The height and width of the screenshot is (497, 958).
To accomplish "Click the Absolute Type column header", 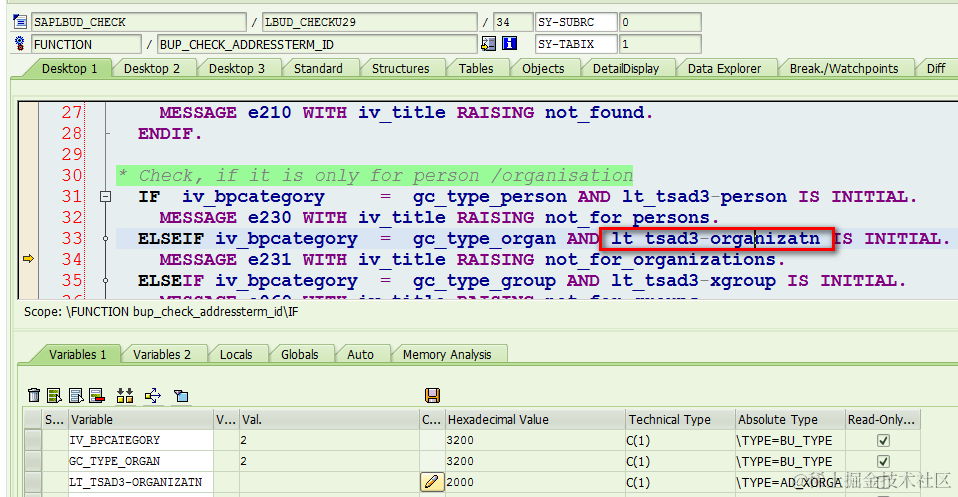I will 790,419.
